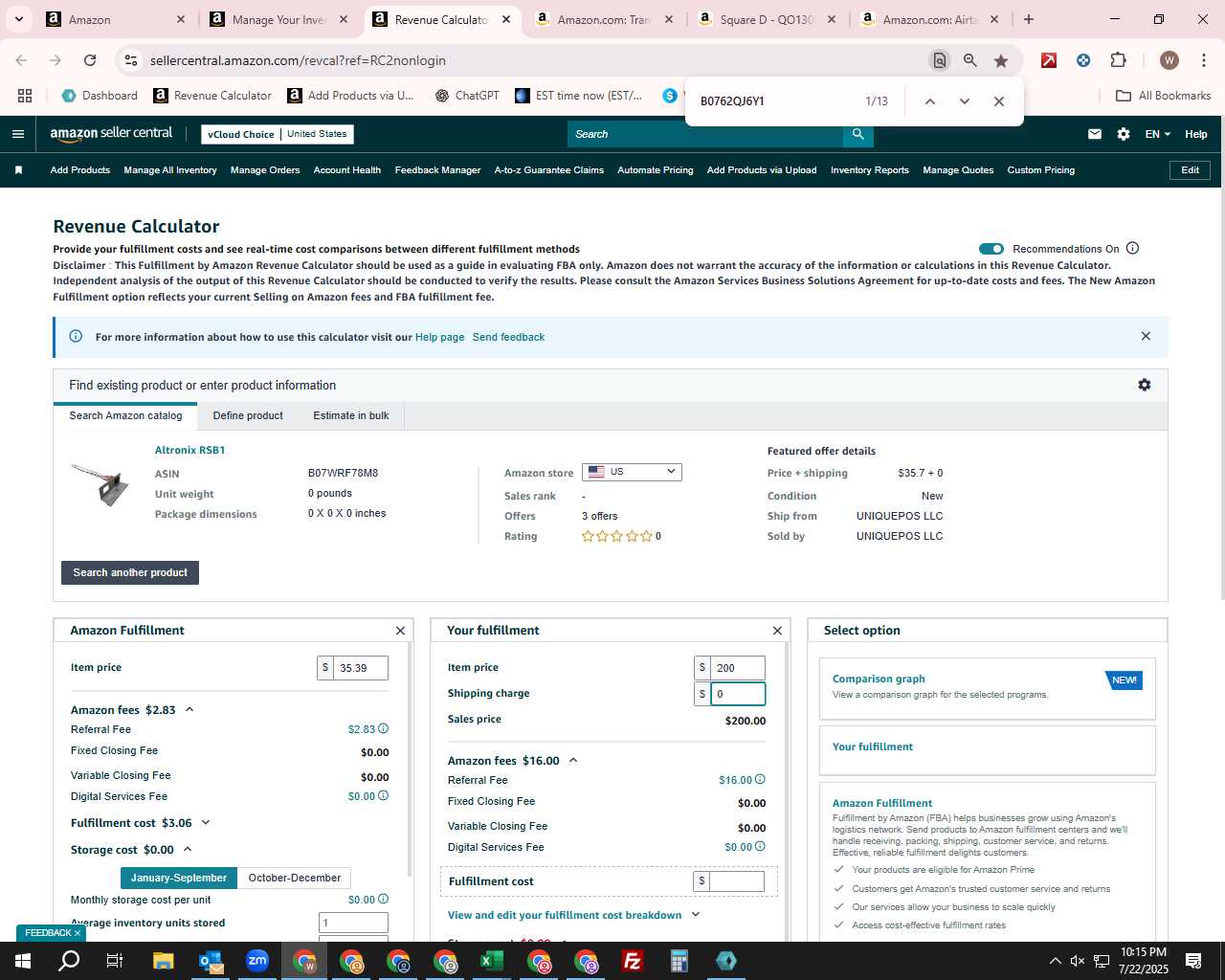Open the Zoom taskbar icon
Screen dimensions: 1225x980
point(256,961)
